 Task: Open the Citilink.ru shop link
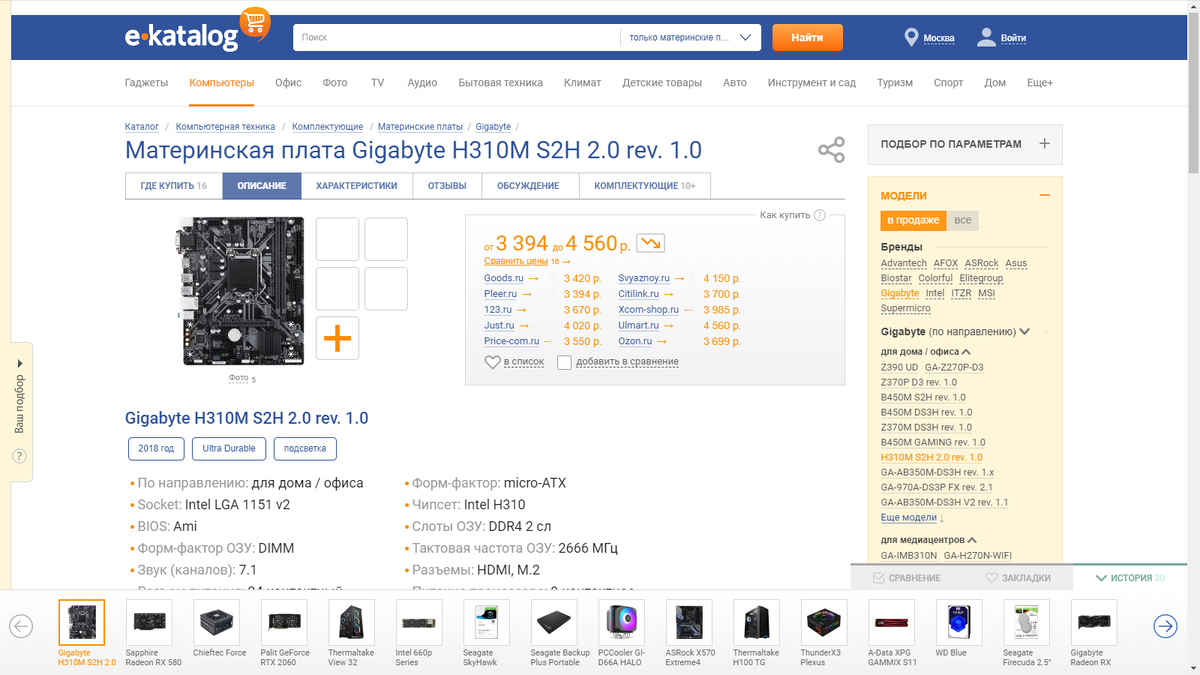coord(638,294)
